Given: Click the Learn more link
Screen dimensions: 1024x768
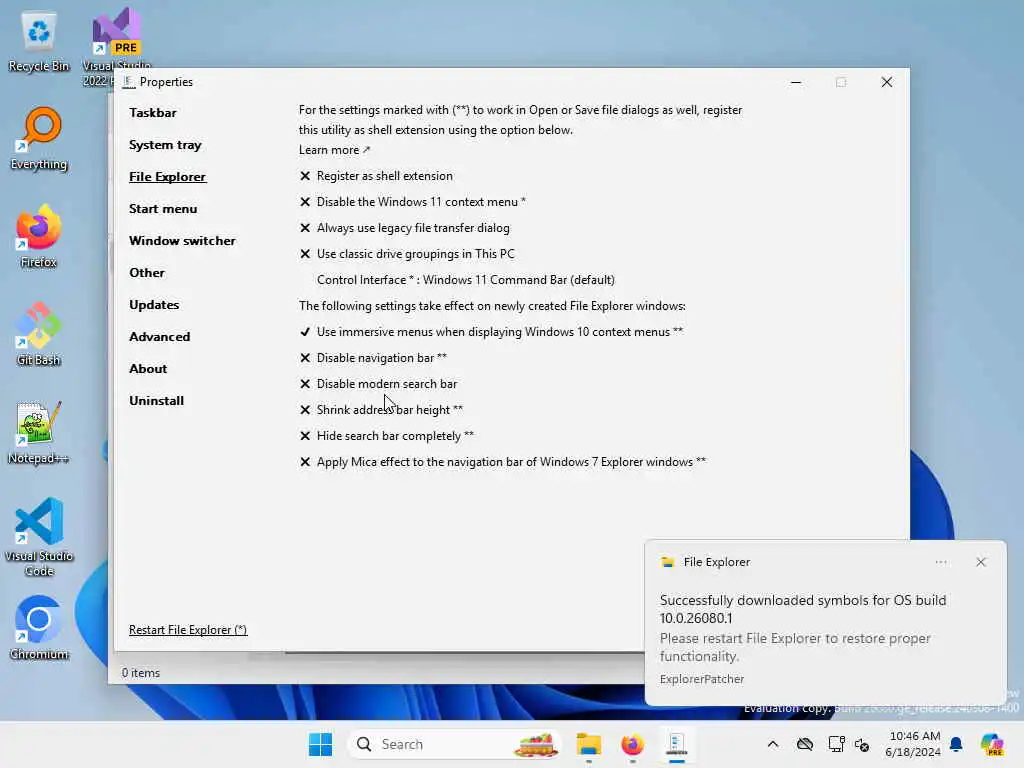Looking at the screenshot, I should 334,150.
